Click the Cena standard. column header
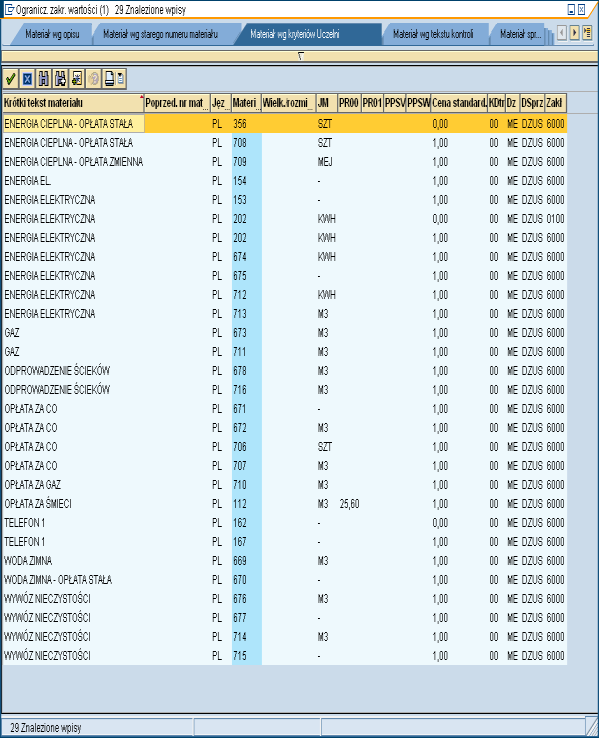This screenshot has height=738, width=599. [x=459, y=103]
